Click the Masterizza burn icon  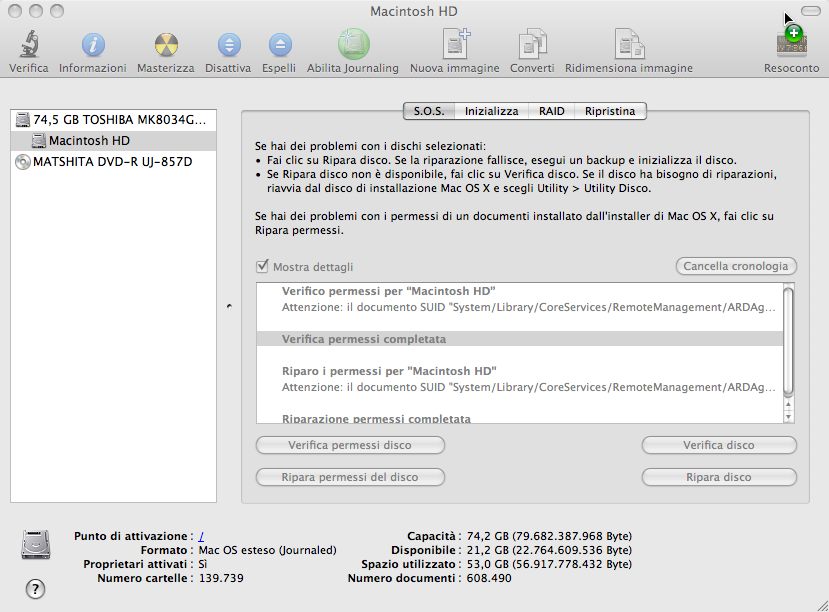pos(166,45)
